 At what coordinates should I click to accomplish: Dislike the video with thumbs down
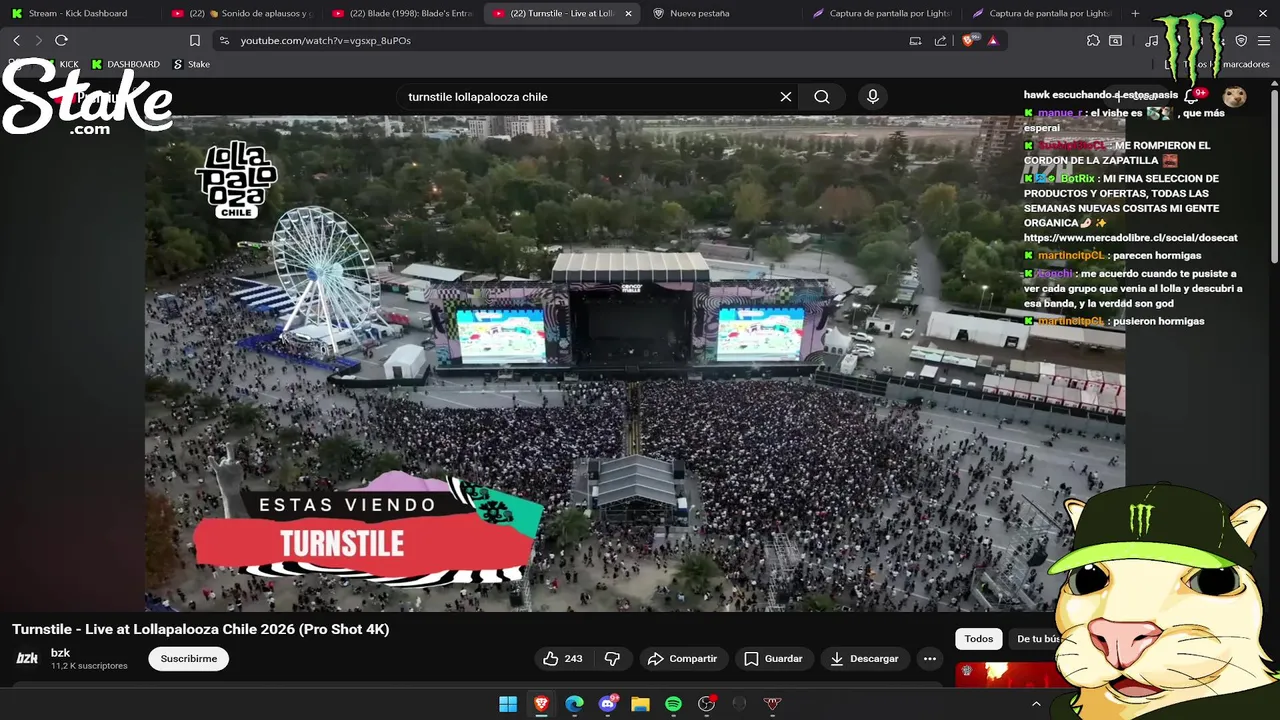[x=612, y=658]
